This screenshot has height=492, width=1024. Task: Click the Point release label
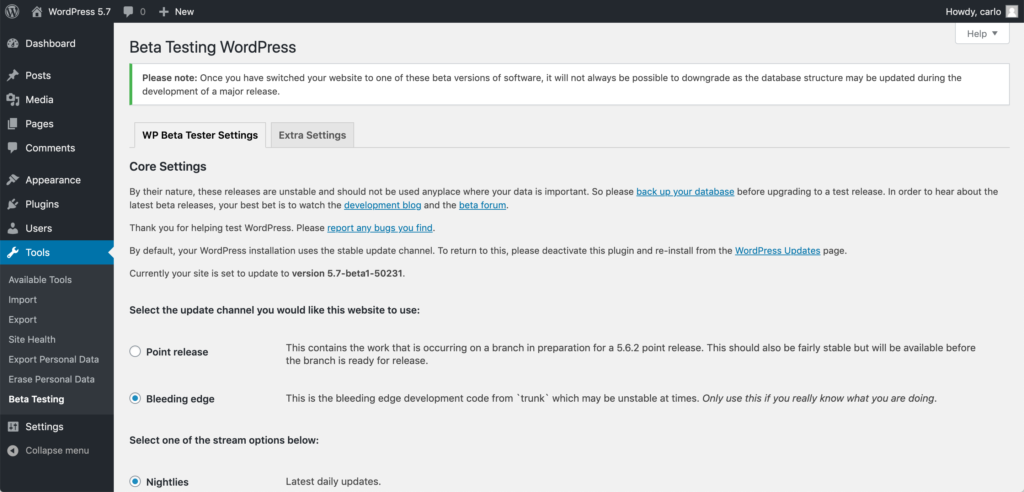pos(177,352)
